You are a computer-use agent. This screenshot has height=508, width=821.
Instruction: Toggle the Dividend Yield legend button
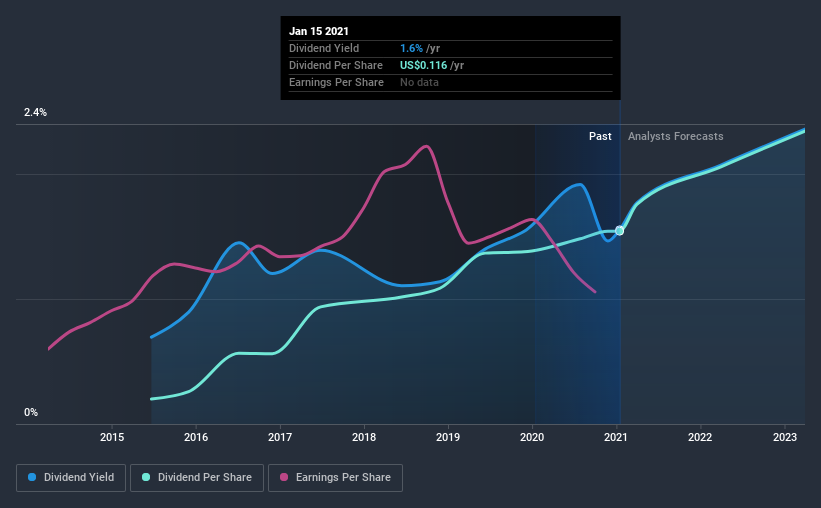[x=71, y=478]
